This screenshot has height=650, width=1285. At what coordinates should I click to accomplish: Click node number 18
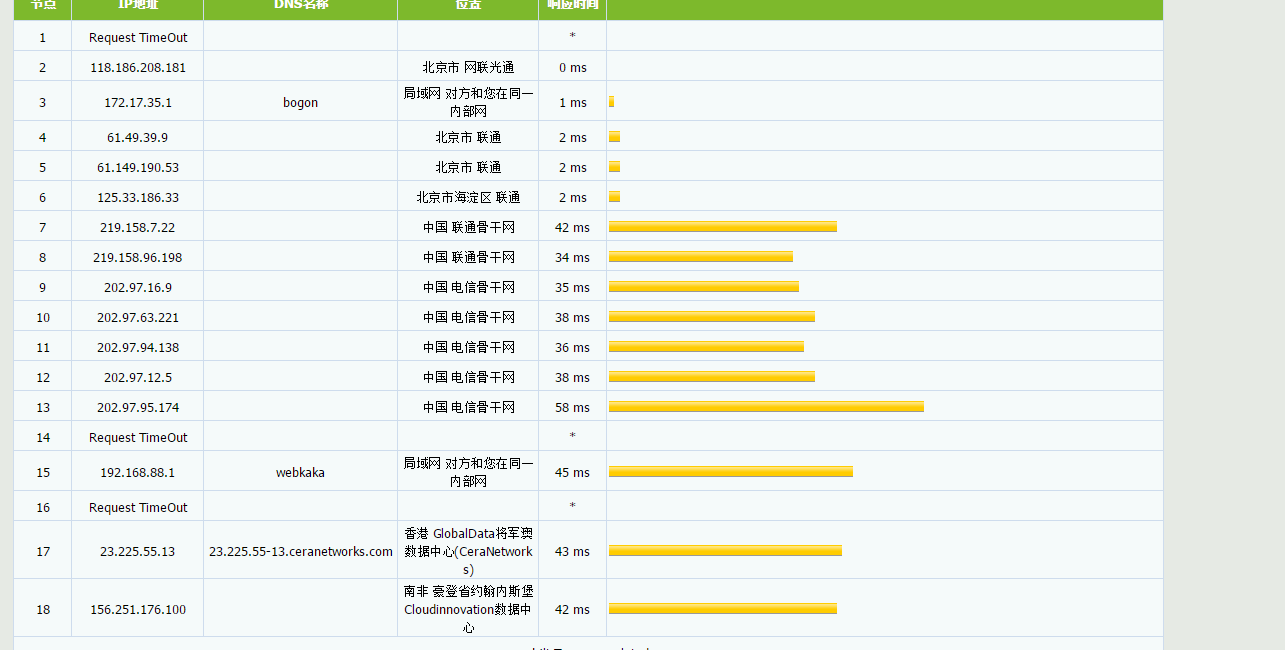click(42, 609)
